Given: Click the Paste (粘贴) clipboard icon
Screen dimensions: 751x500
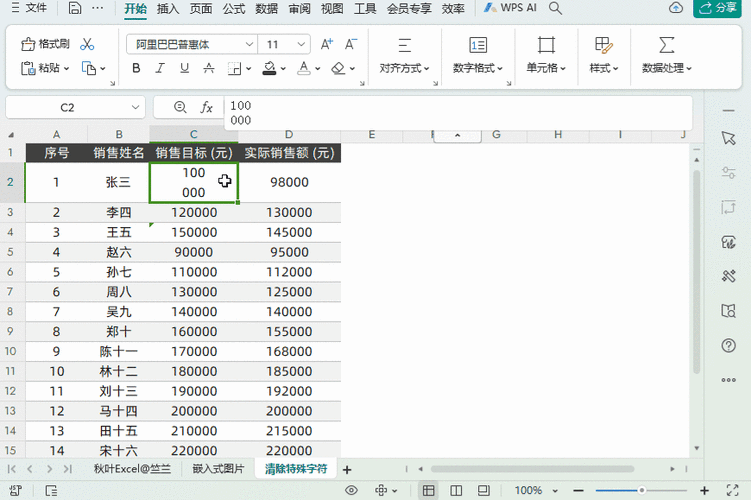Looking at the screenshot, I should point(28,68).
